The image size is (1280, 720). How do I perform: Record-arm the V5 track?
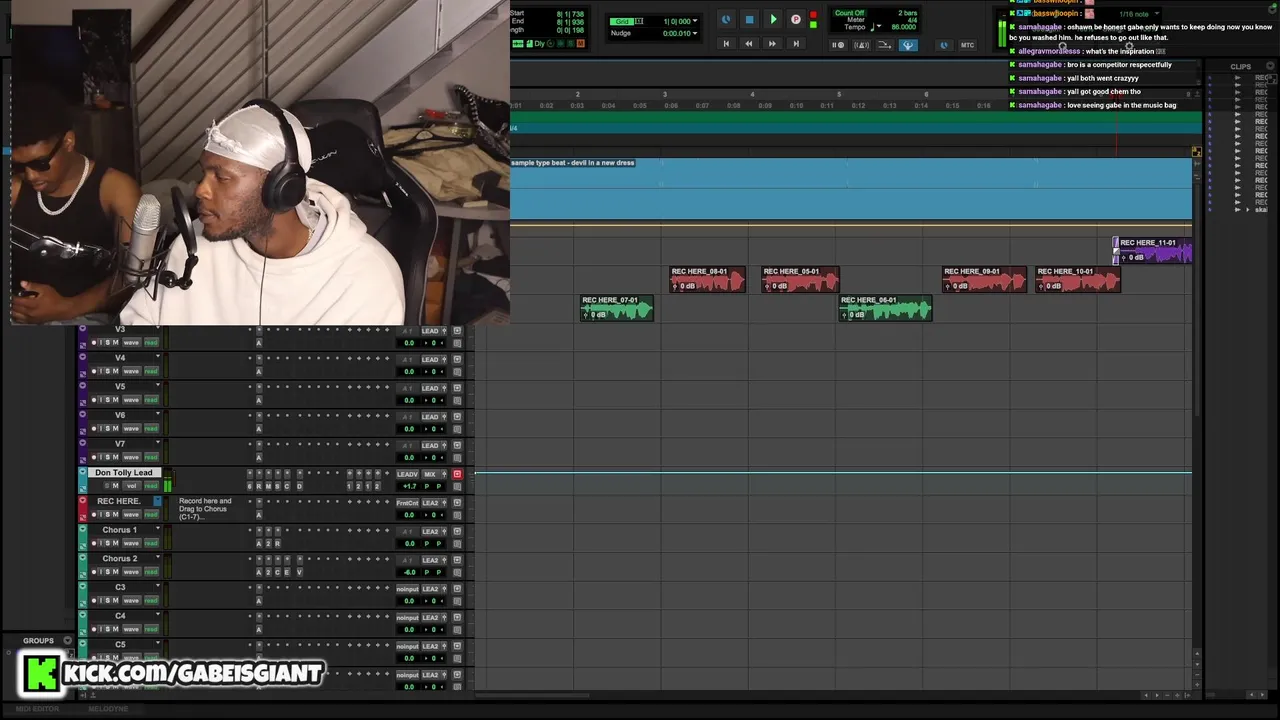tap(94, 400)
